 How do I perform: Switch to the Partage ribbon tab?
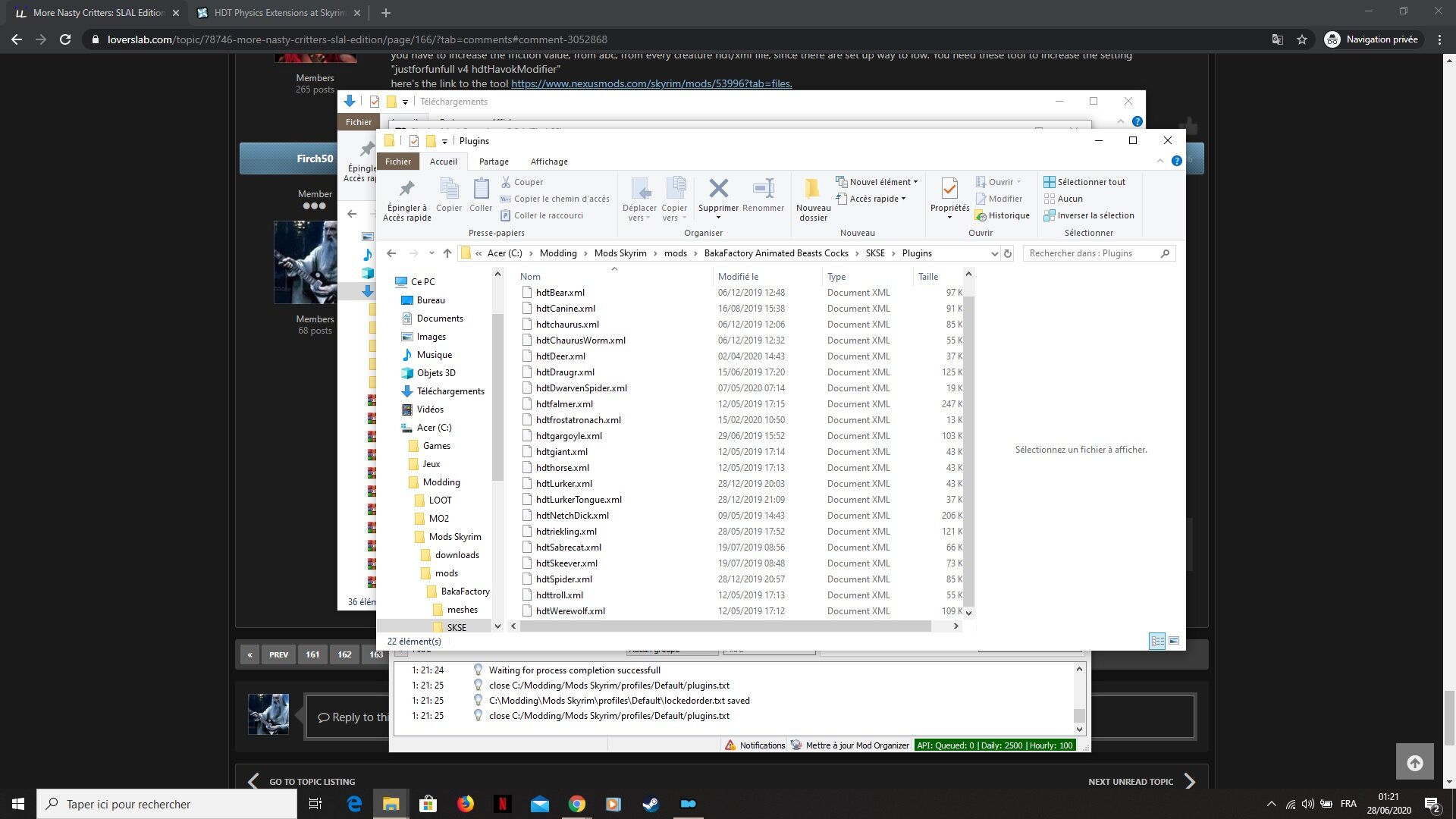[494, 162]
